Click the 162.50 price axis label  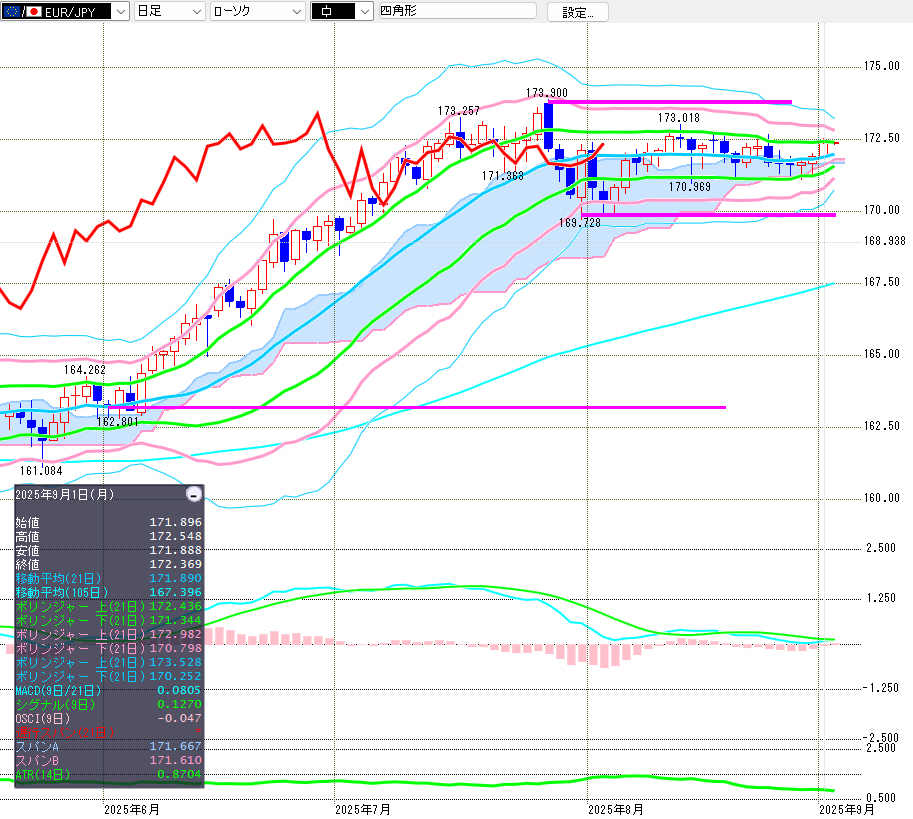882,426
